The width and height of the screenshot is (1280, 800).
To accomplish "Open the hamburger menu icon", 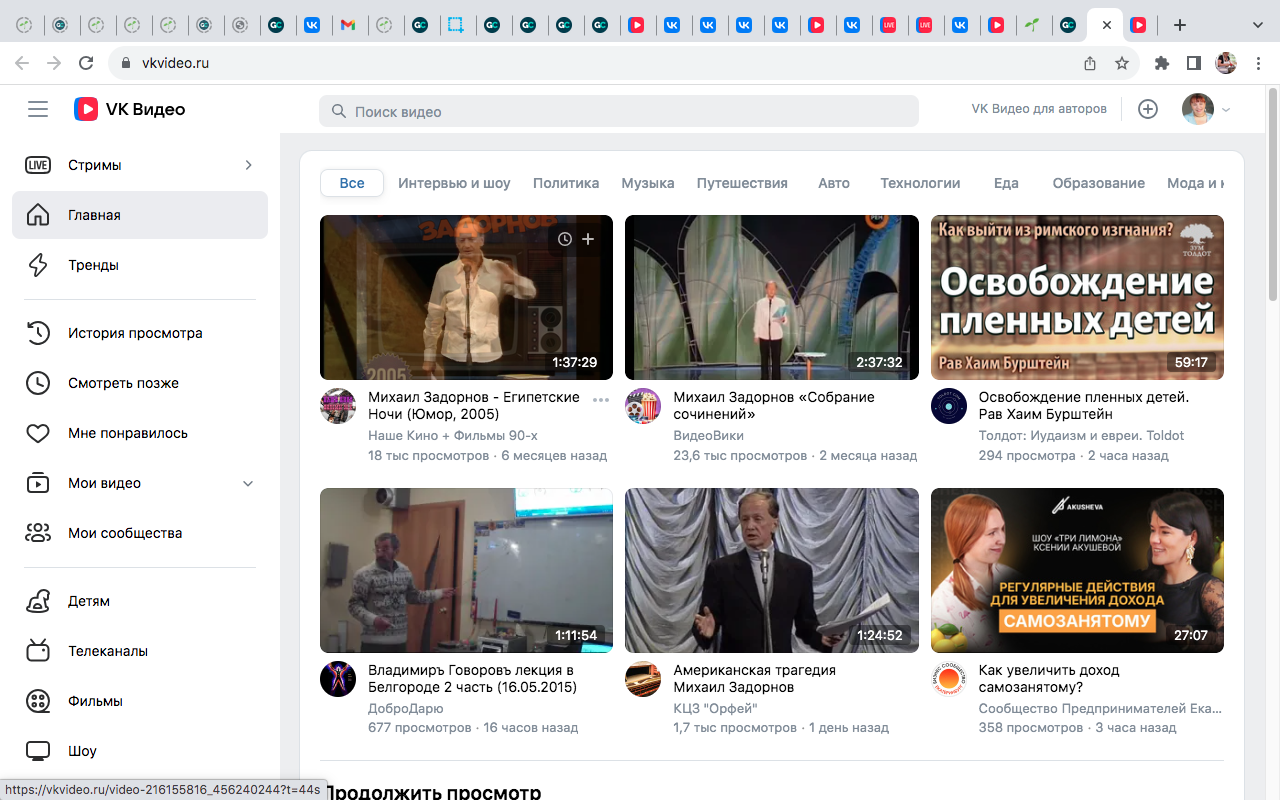I will (x=38, y=109).
